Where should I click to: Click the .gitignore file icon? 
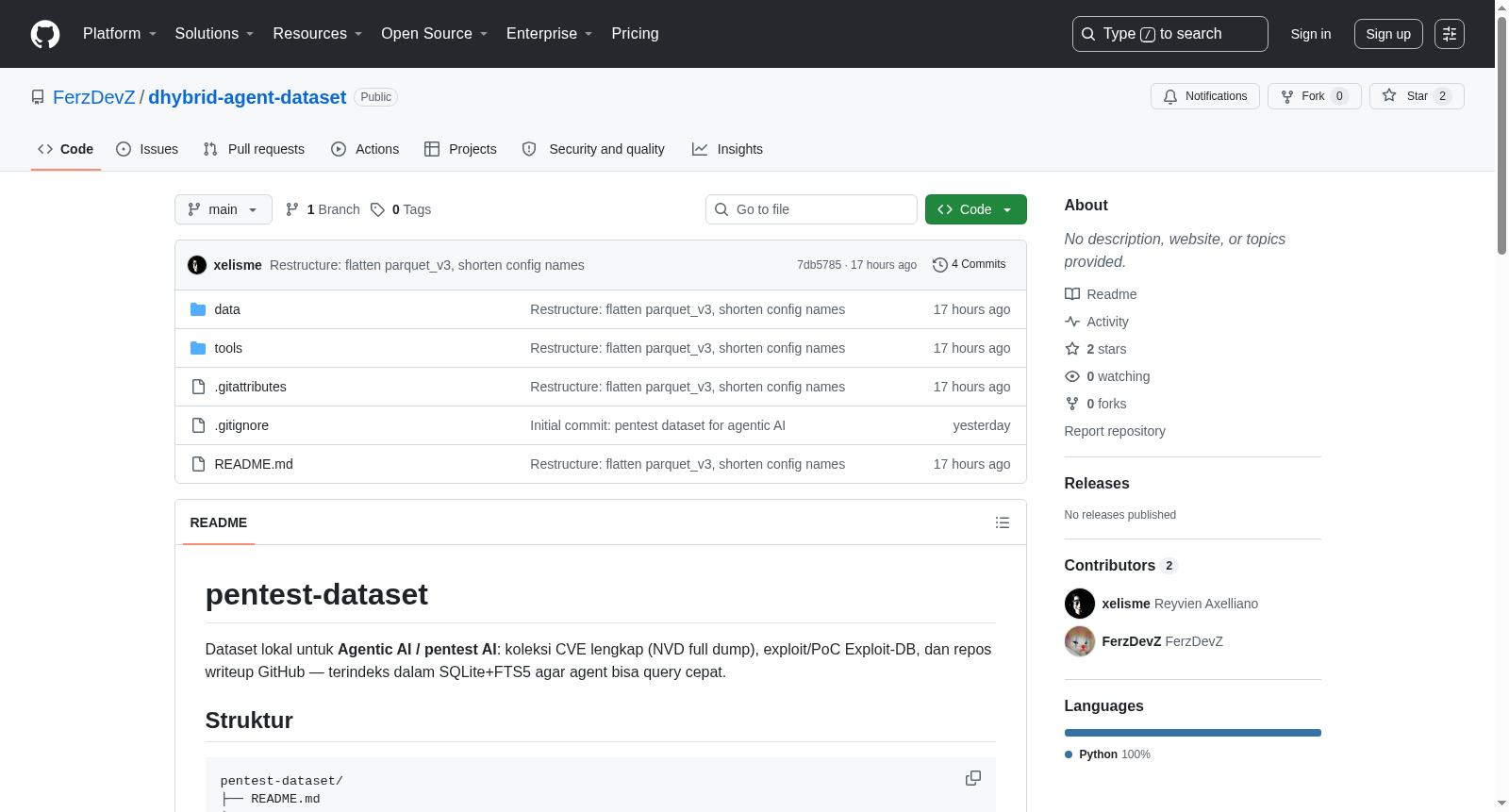tap(198, 425)
